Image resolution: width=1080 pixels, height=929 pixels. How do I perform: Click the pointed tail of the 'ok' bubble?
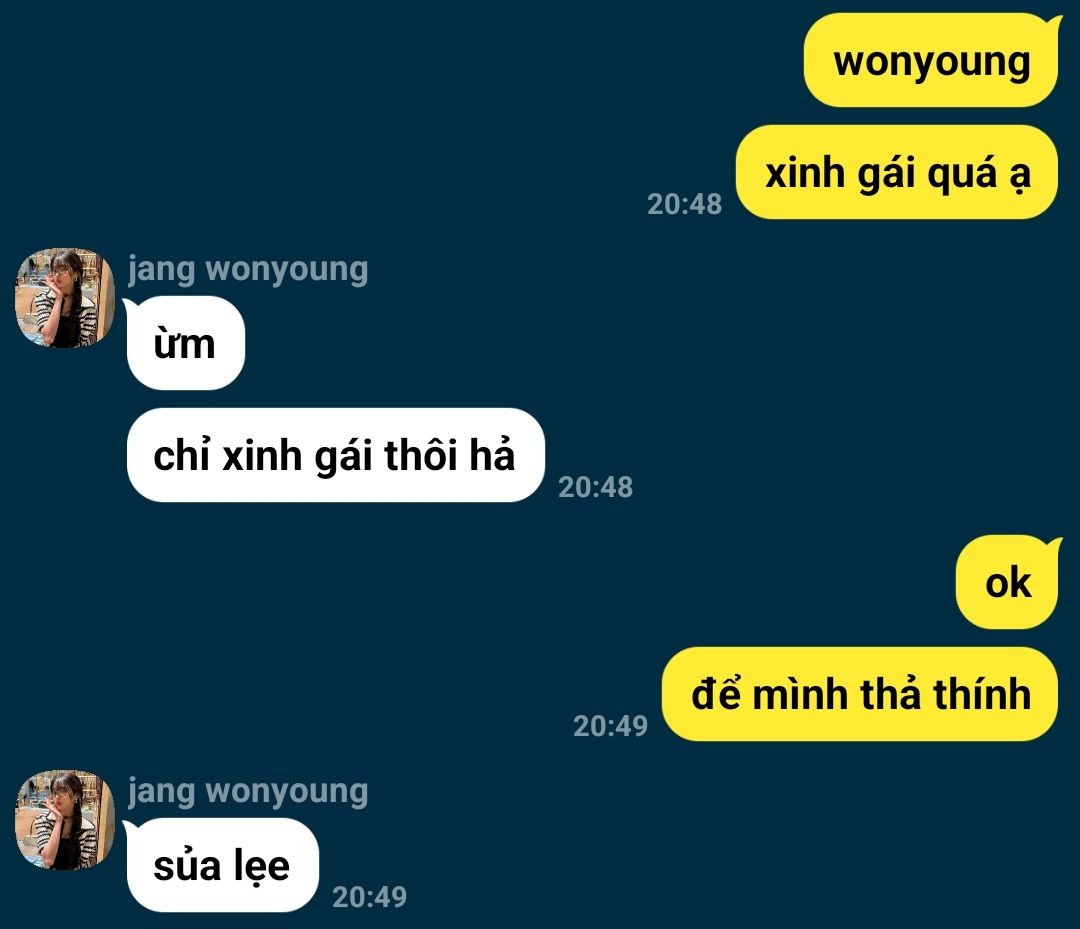1055,545
